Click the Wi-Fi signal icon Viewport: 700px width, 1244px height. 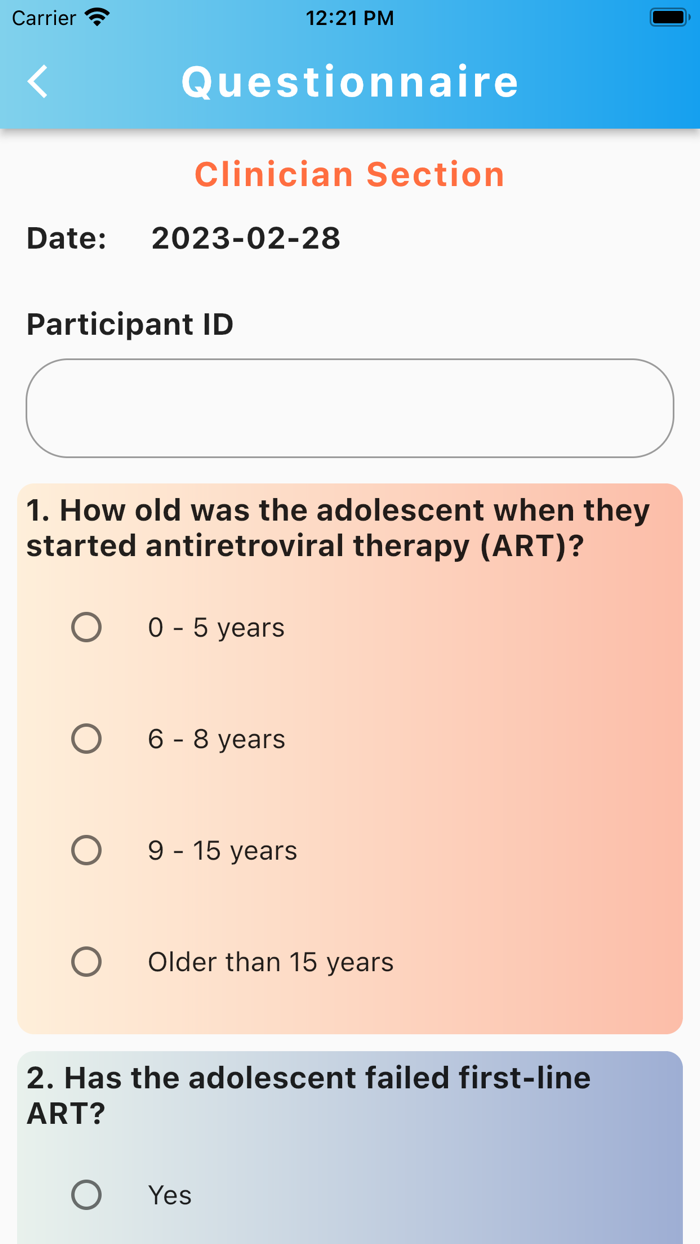97,17
